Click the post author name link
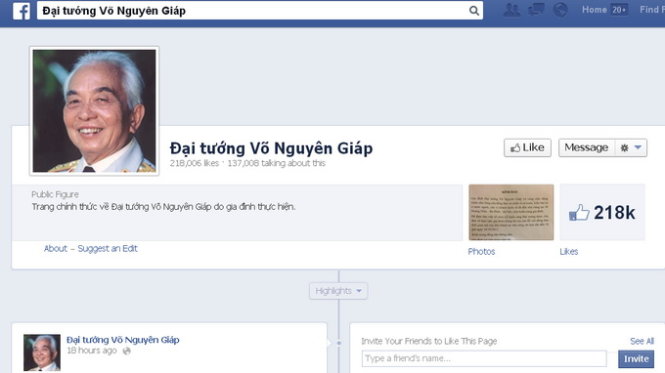 point(123,340)
